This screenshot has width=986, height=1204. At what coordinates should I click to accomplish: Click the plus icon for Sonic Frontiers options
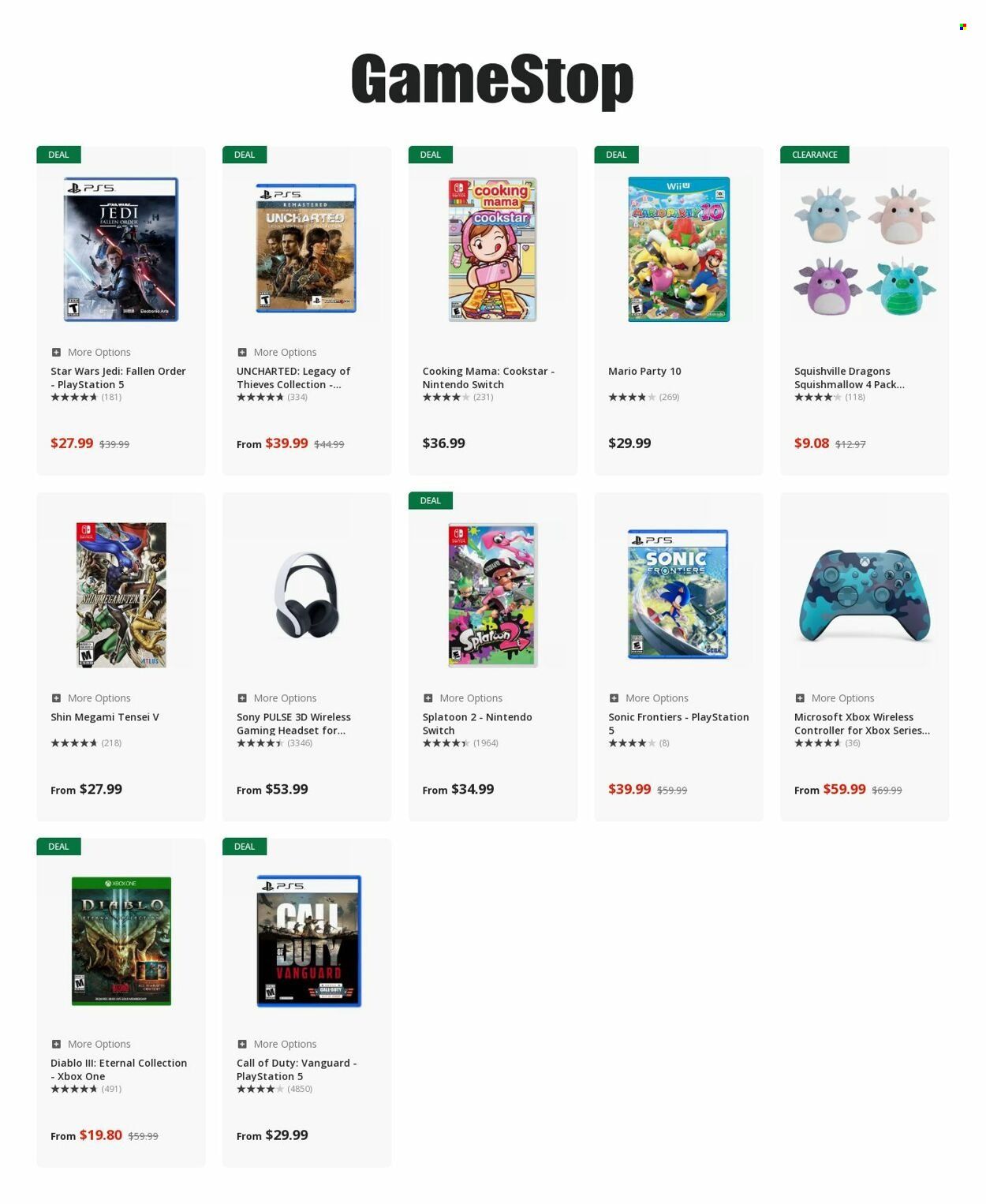(614, 698)
